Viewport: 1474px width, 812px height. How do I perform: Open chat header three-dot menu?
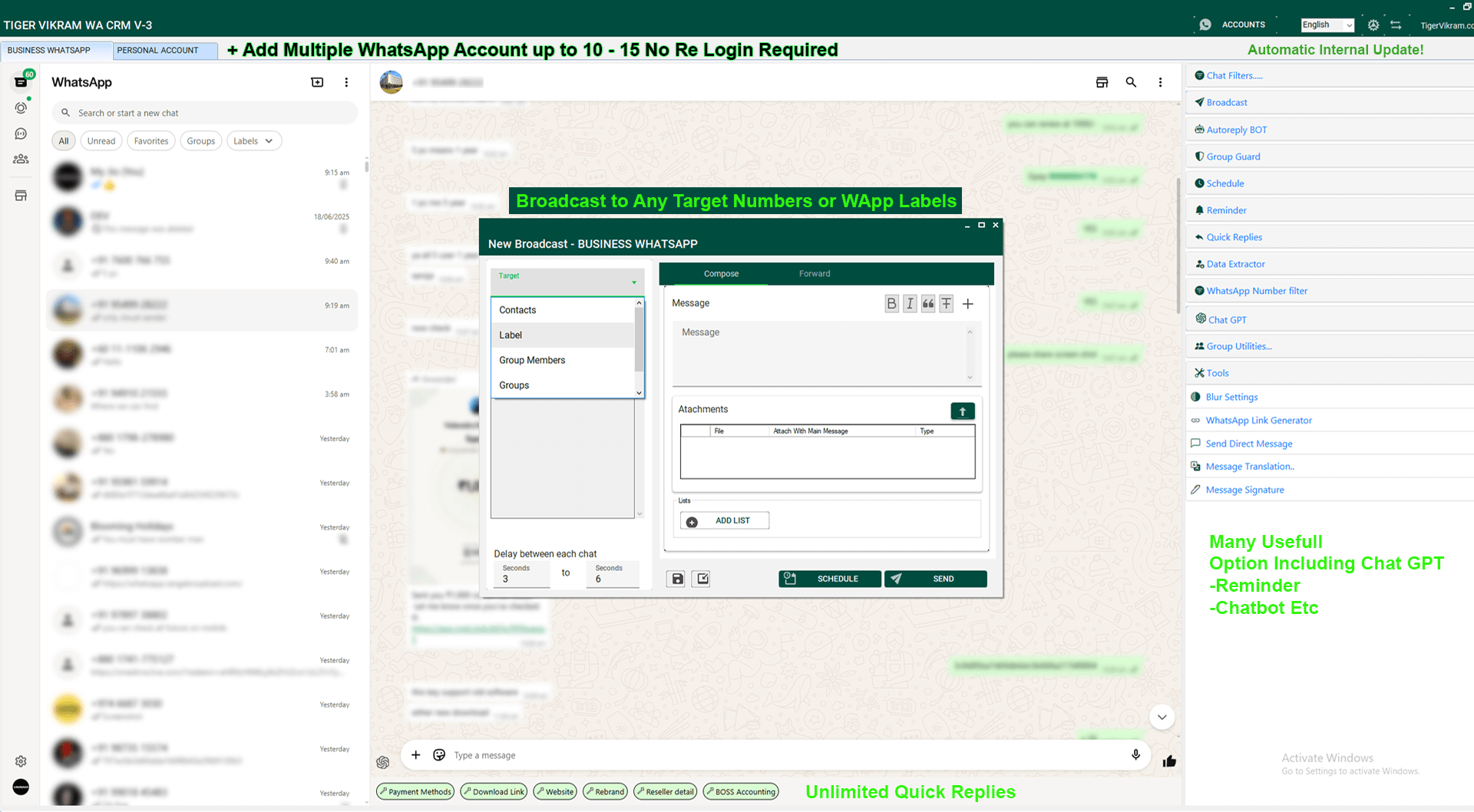click(x=1160, y=82)
